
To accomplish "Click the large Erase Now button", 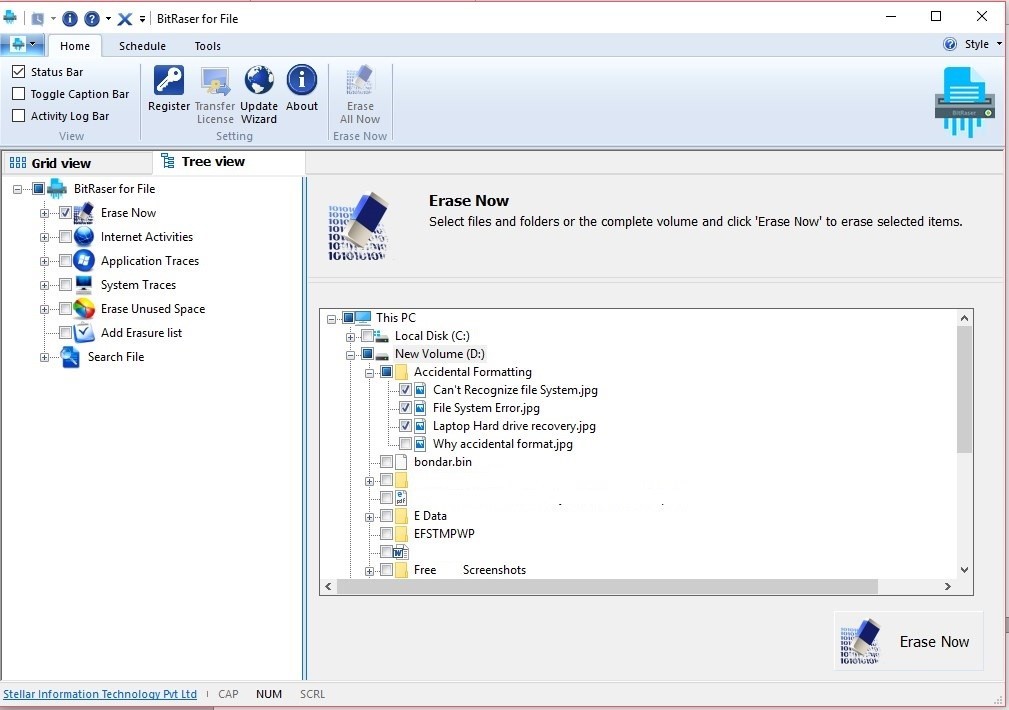I will click(908, 642).
